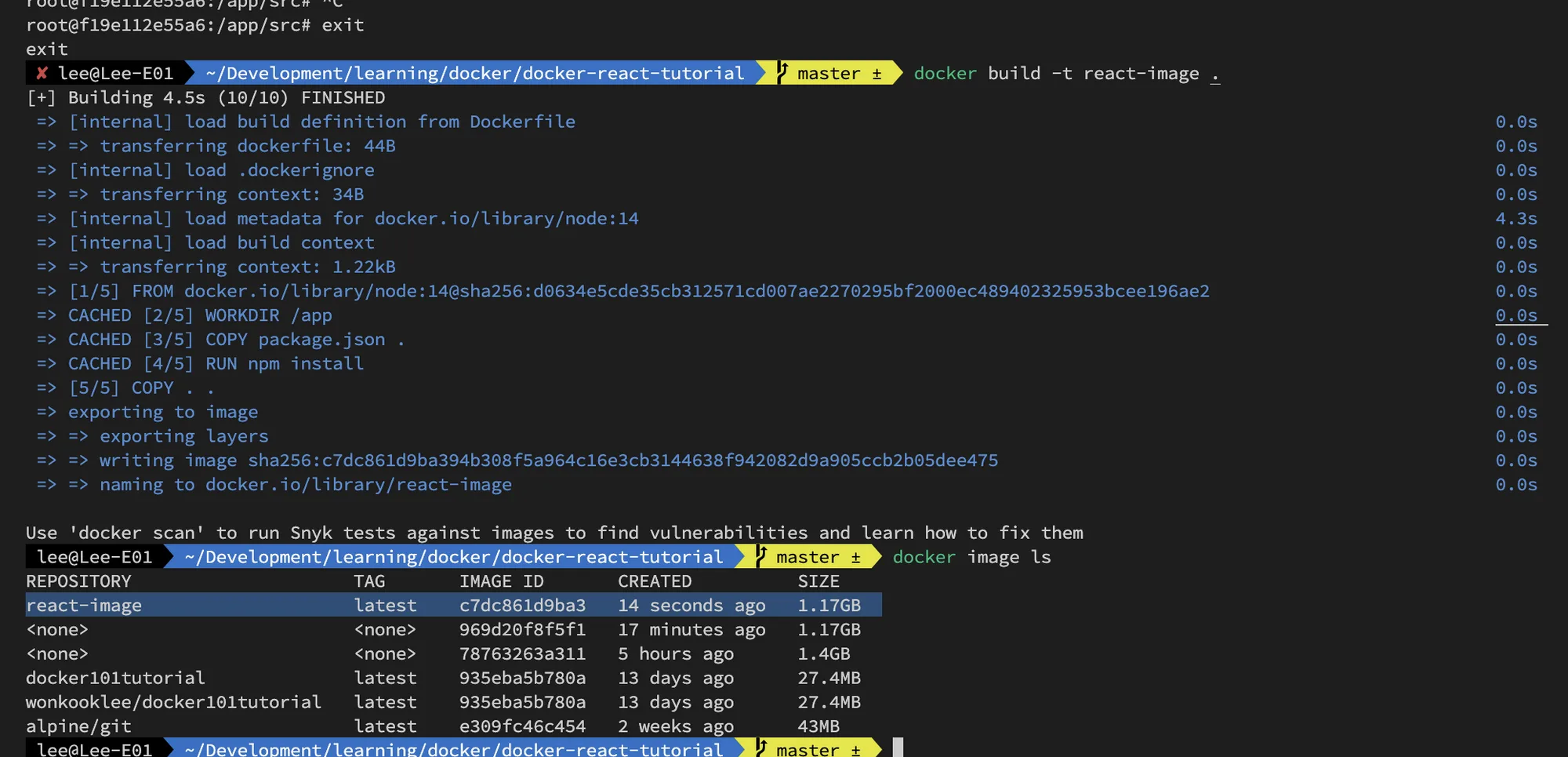Click 'root@f19e112e55a6:/app/src# exit' line
Viewport: 1568px width, 757px height.
pyautogui.click(x=195, y=25)
